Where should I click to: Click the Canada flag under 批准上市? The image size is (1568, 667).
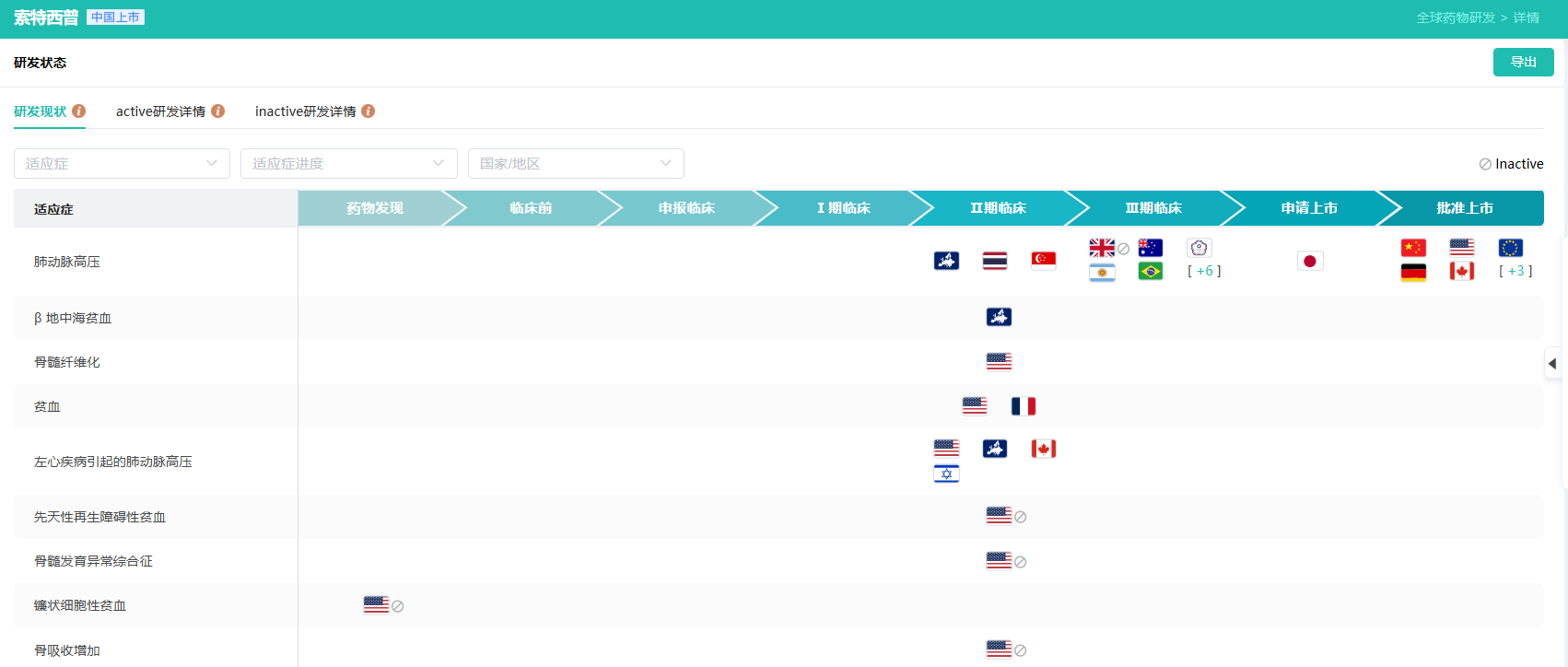[1462, 272]
